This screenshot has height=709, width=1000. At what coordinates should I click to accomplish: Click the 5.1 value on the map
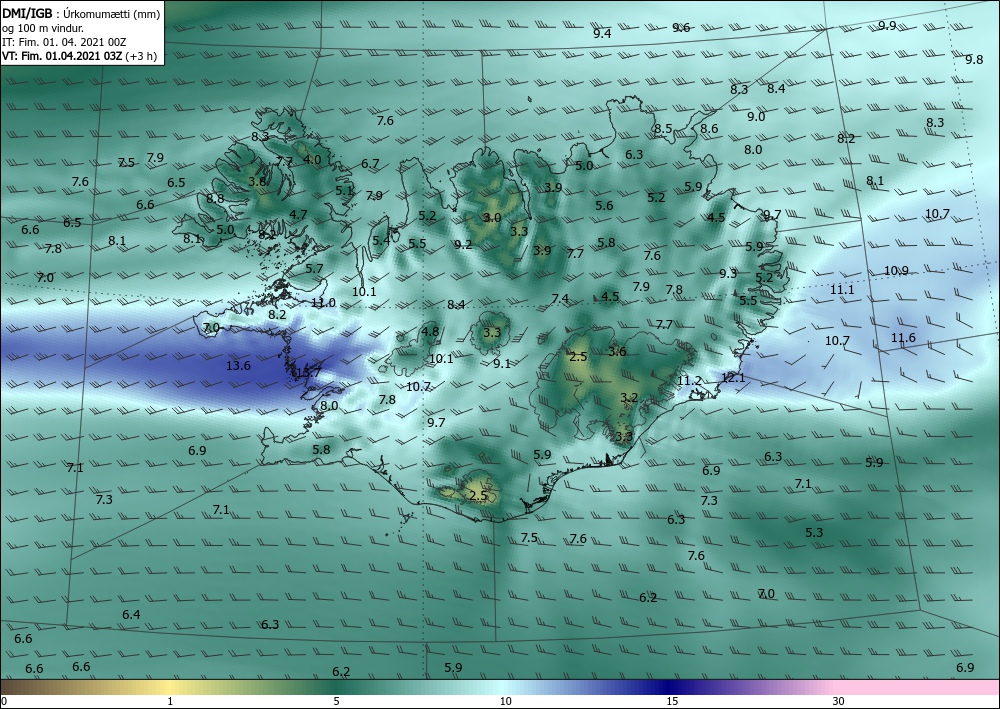[344, 190]
